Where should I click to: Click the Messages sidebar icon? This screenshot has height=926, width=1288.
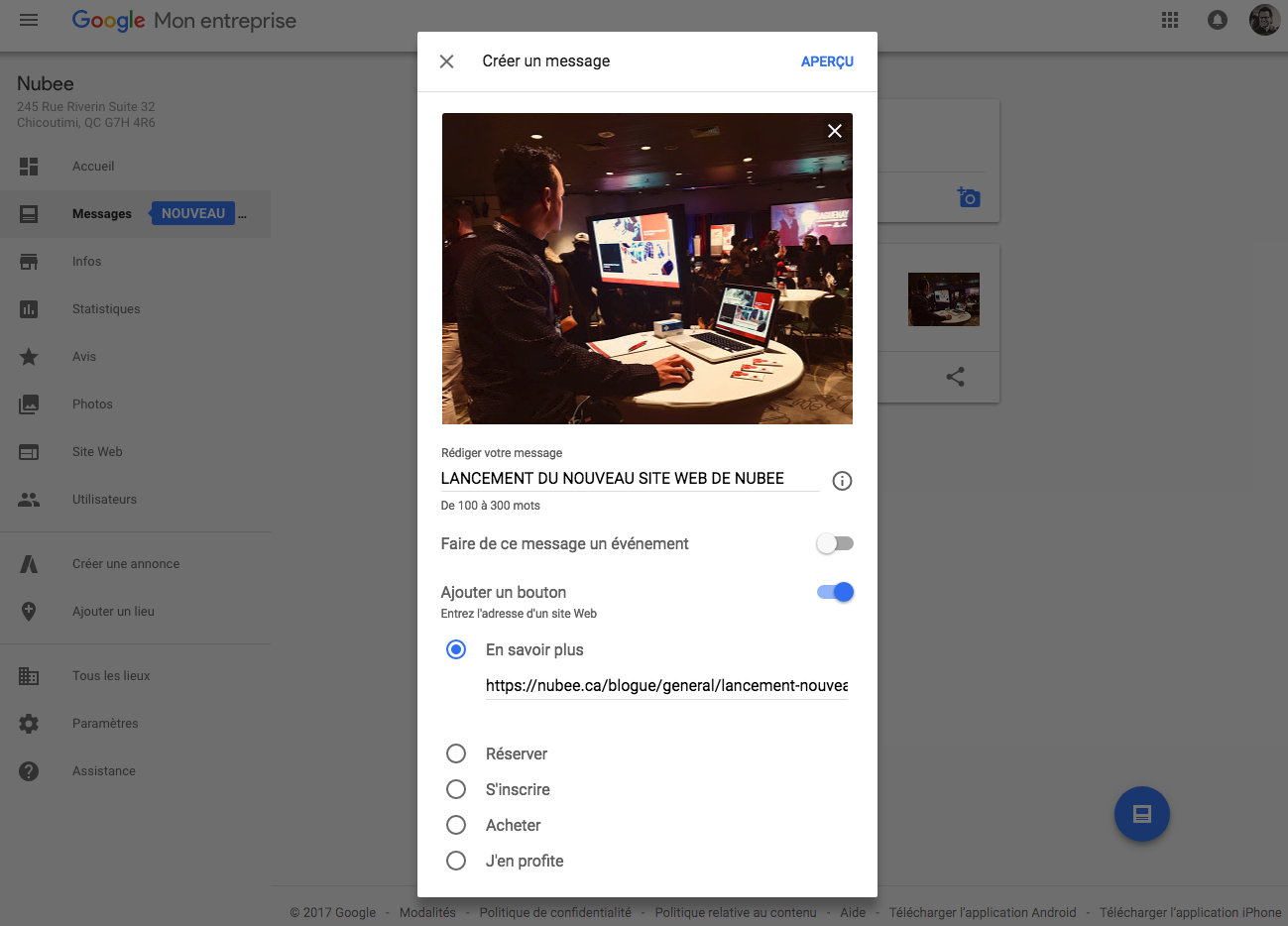(29, 214)
